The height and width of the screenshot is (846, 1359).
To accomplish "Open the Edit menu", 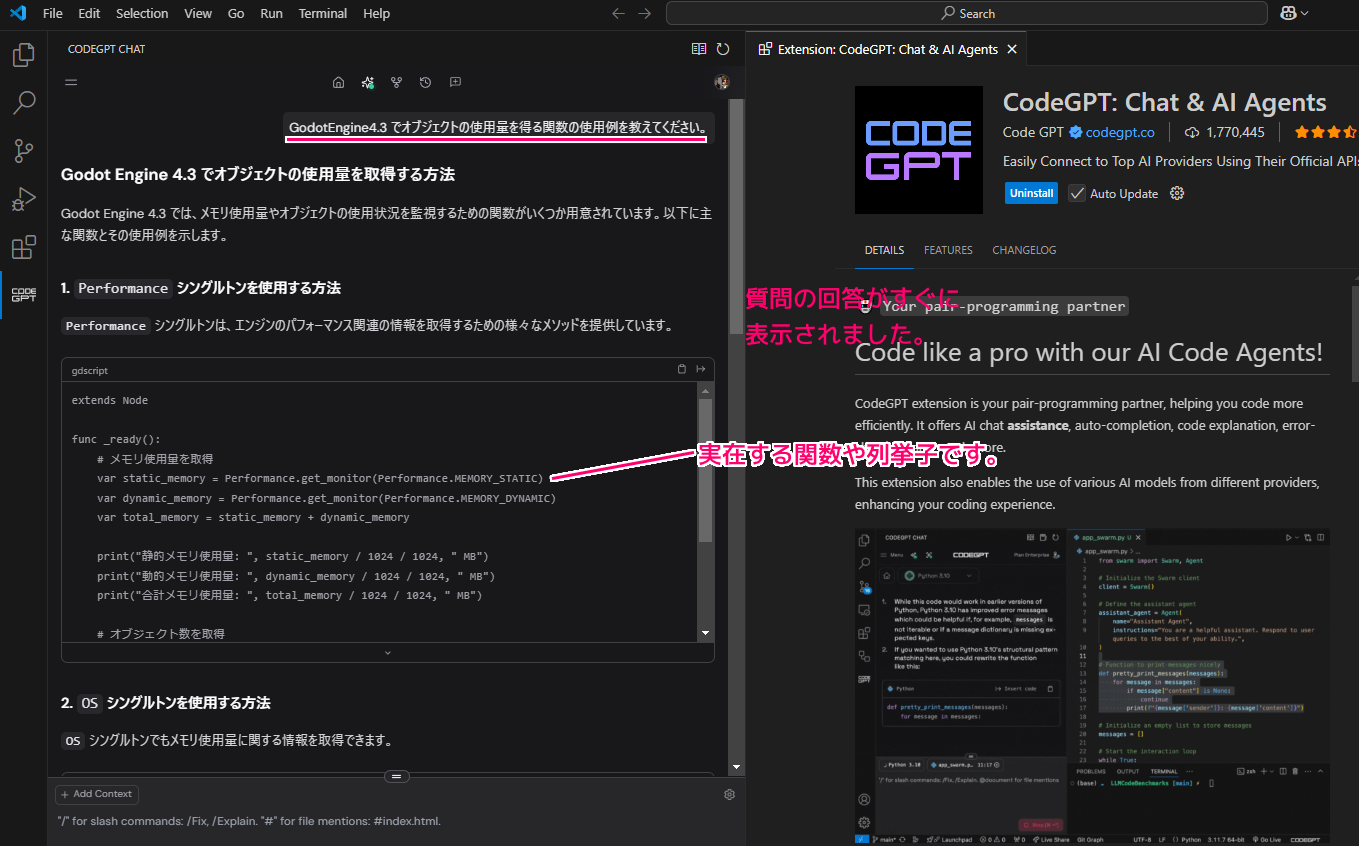I will 89,13.
